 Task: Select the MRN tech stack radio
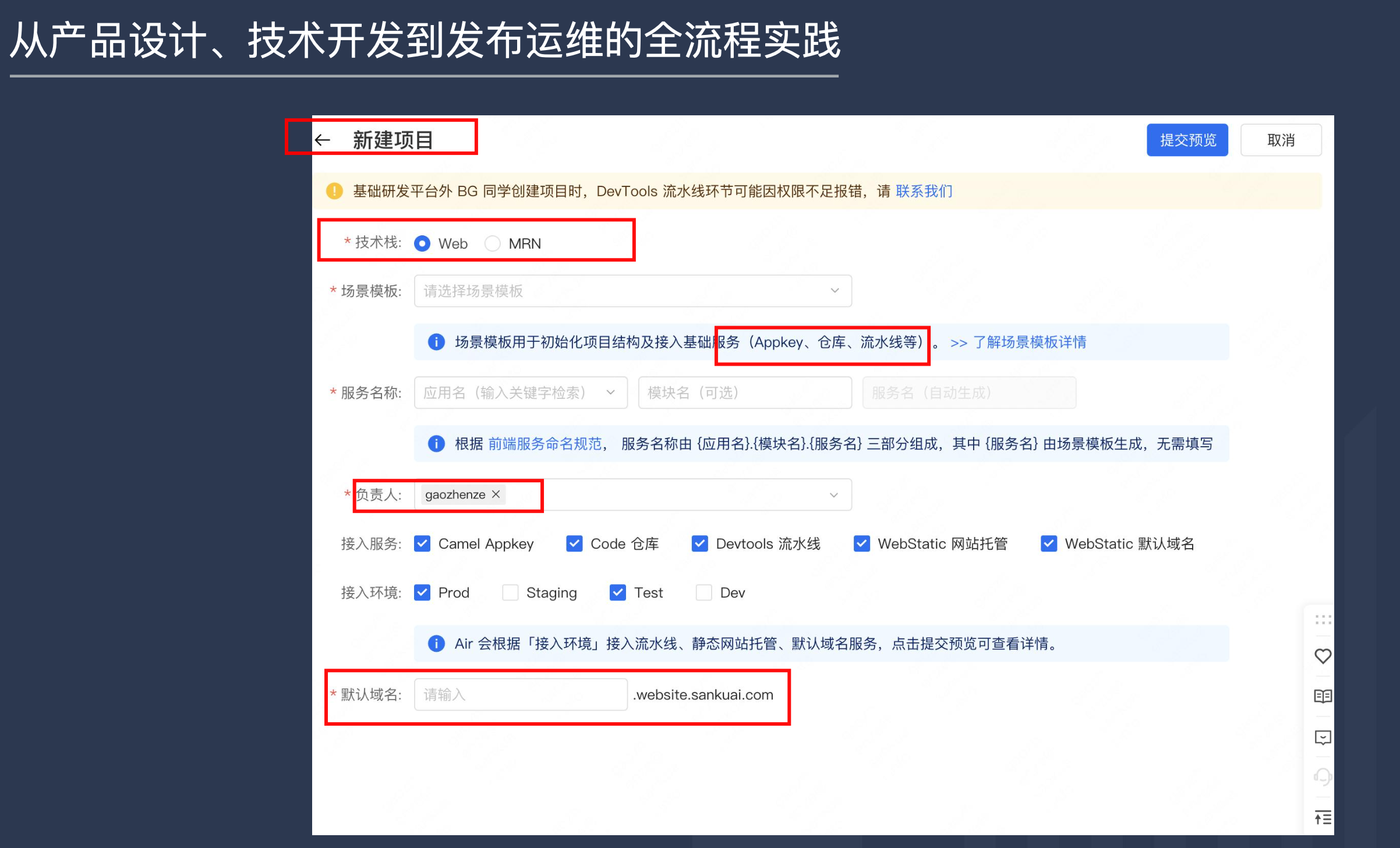pyautogui.click(x=493, y=243)
